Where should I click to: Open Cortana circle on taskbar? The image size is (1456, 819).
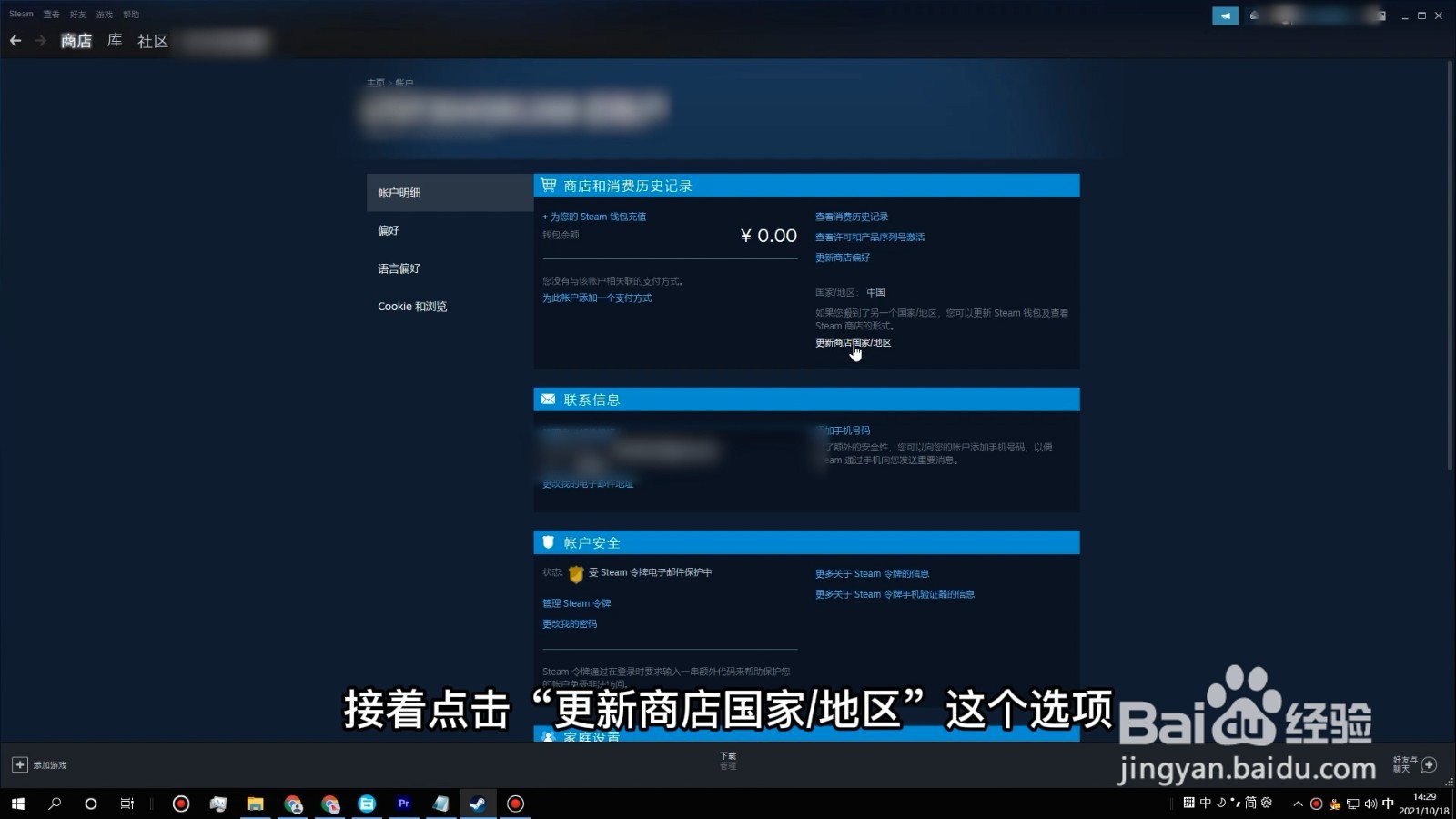(90, 804)
